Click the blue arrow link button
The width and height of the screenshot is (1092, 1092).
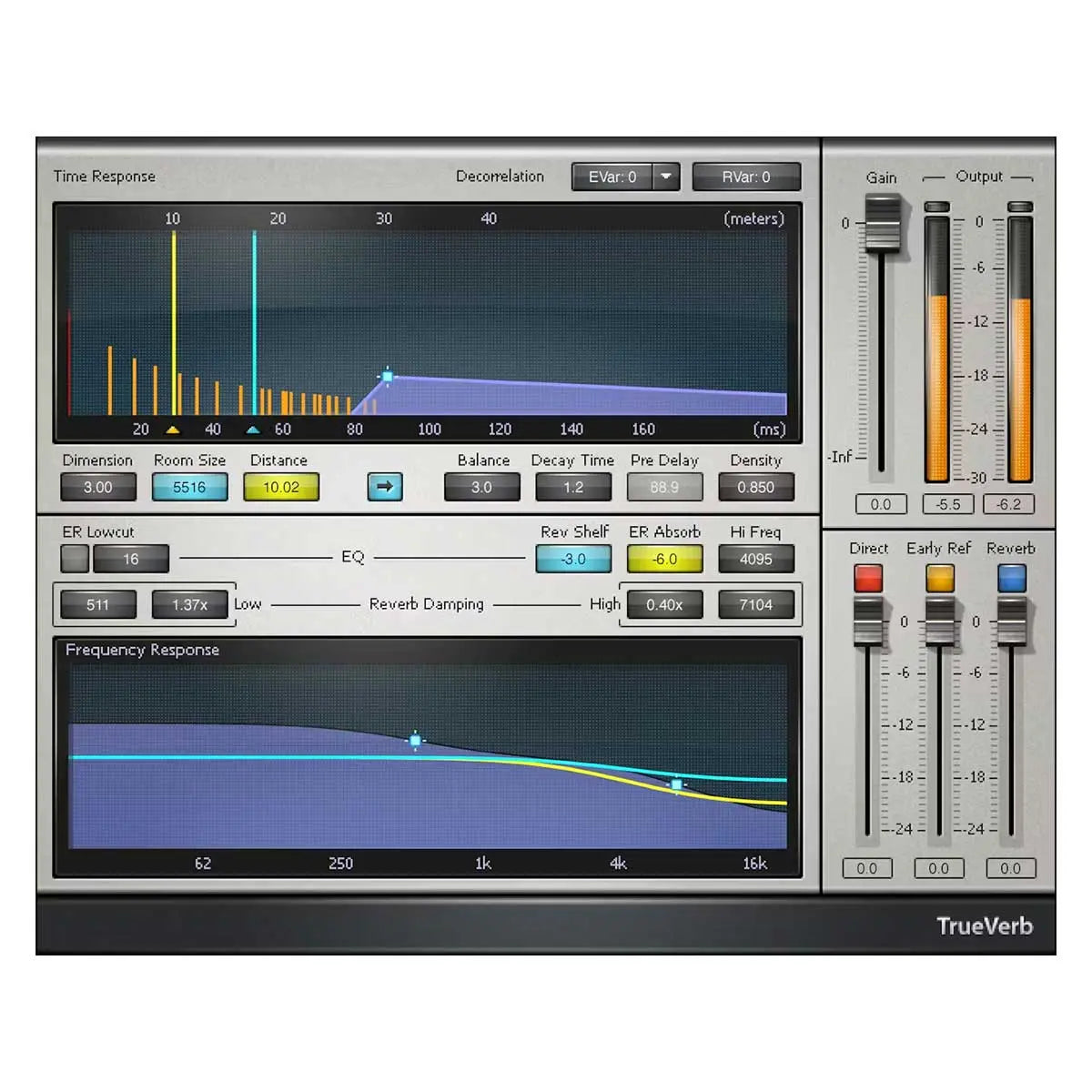[x=384, y=487]
